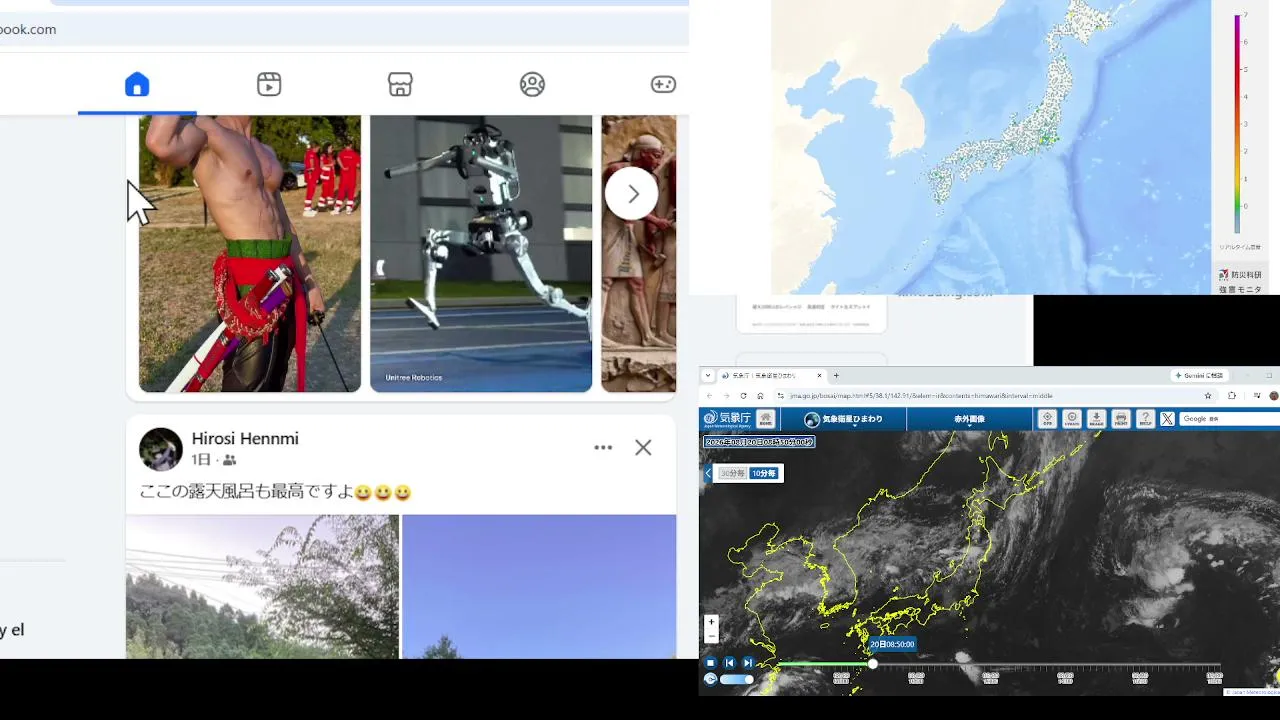Open the Facebook Gaming tab

tap(663, 85)
